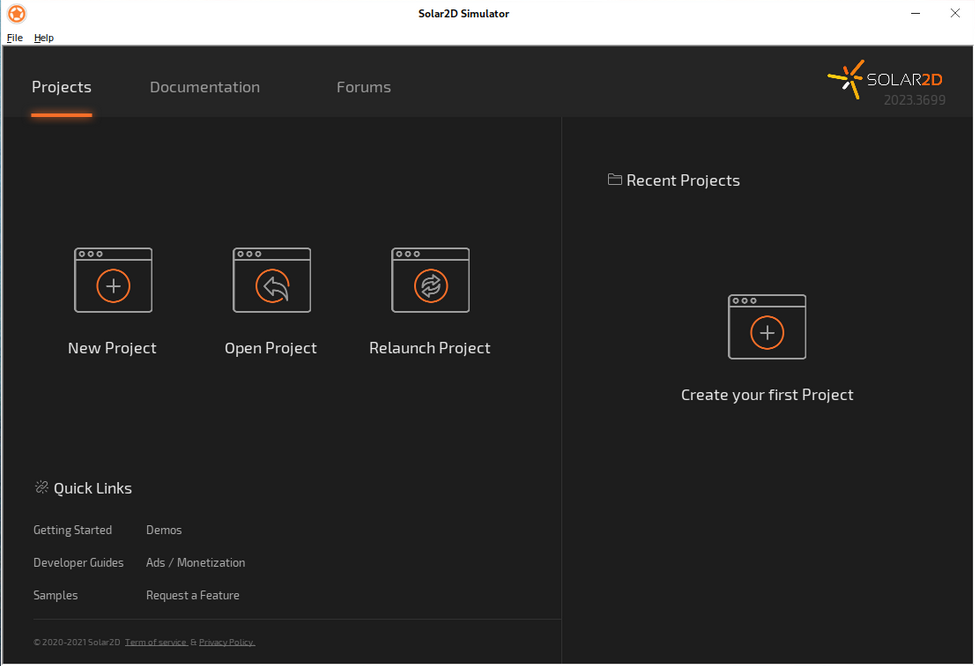Open the File menu
The height and width of the screenshot is (666, 975).
14,37
